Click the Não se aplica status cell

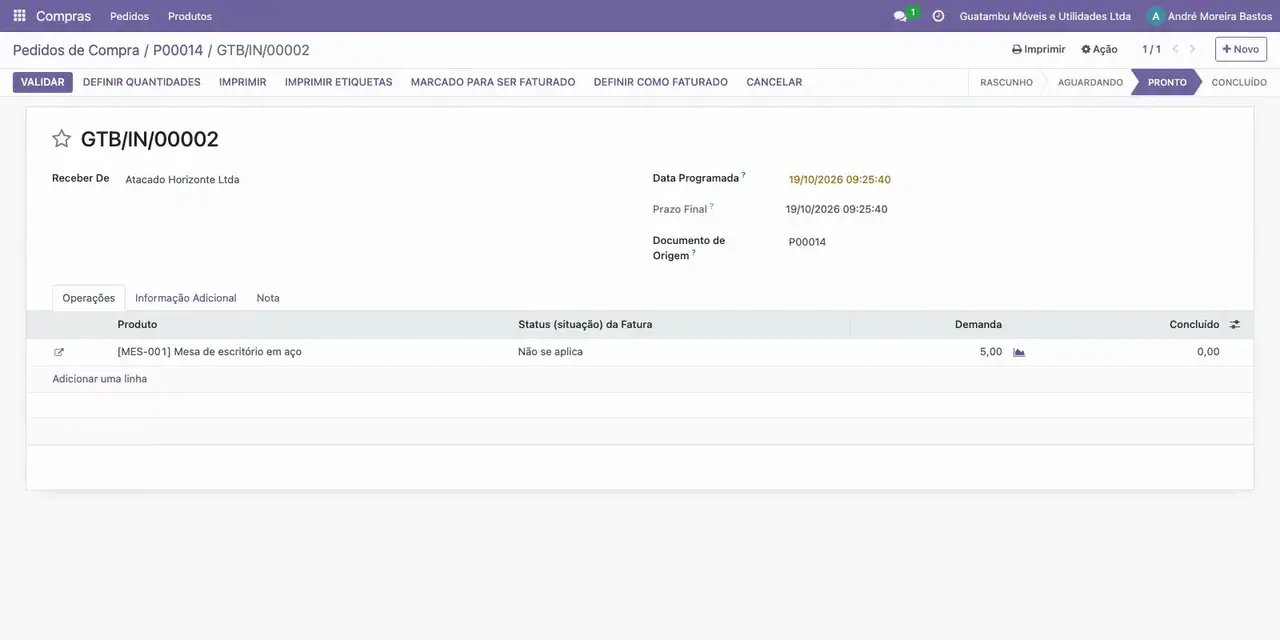[550, 352]
